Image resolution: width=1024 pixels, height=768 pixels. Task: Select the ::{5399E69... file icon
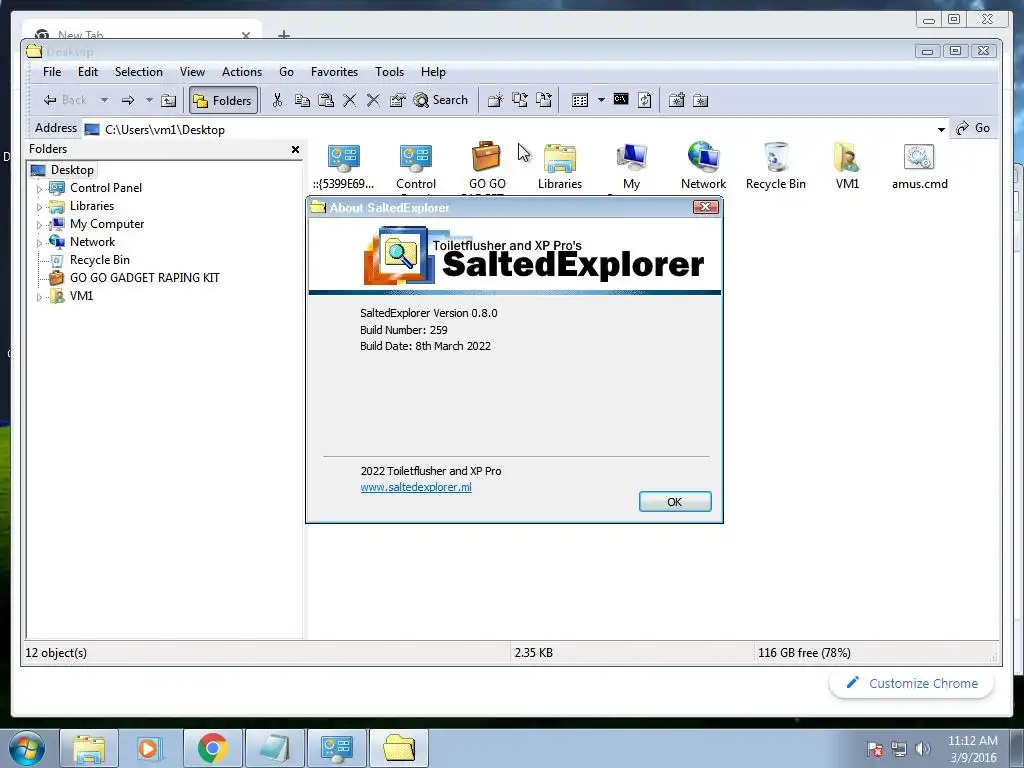[344, 167]
